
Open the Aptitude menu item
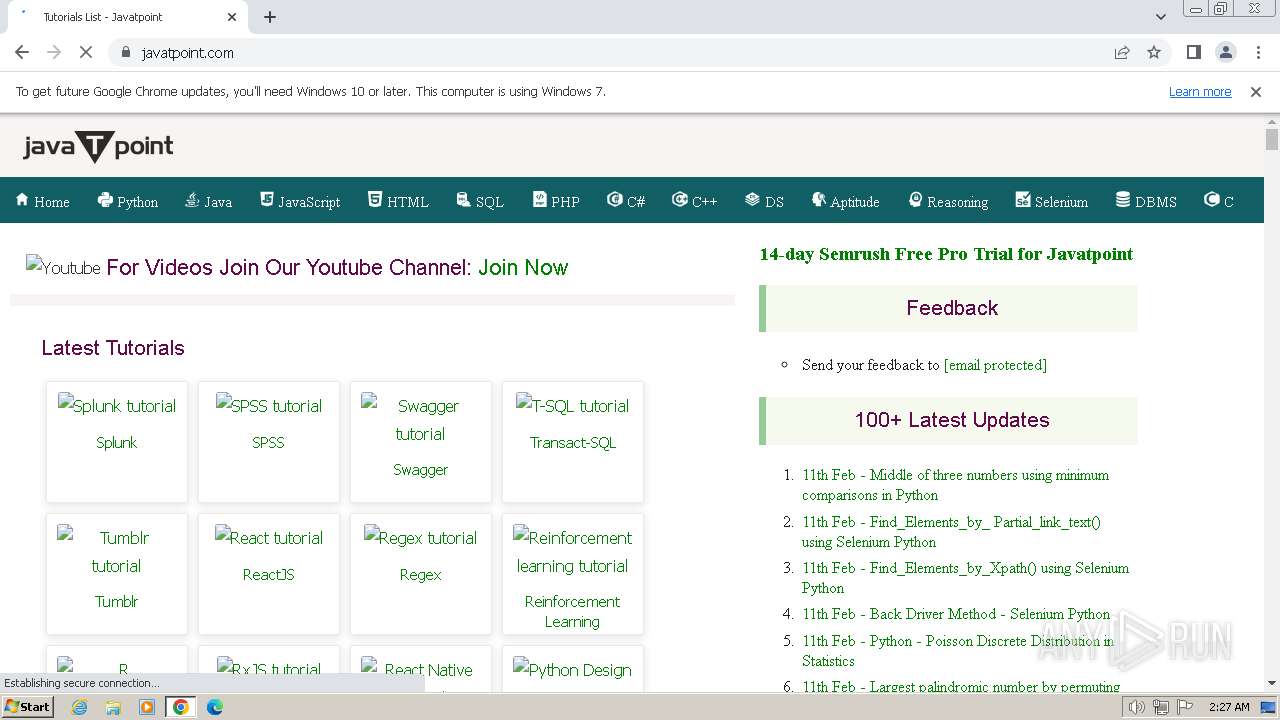pyautogui.click(x=846, y=201)
